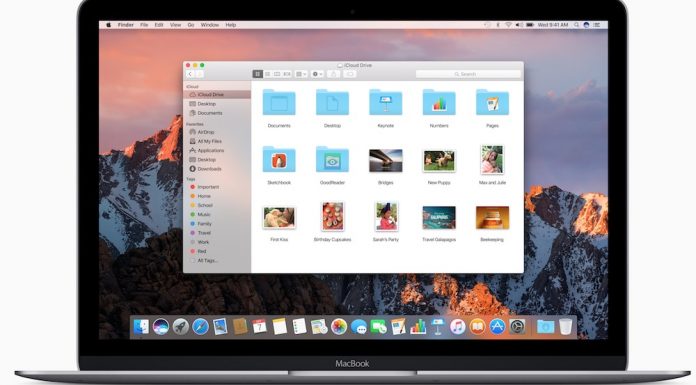Select the Documents folder in the file grid
Viewport: 696px width, 385px height.
pyautogui.click(x=279, y=103)
